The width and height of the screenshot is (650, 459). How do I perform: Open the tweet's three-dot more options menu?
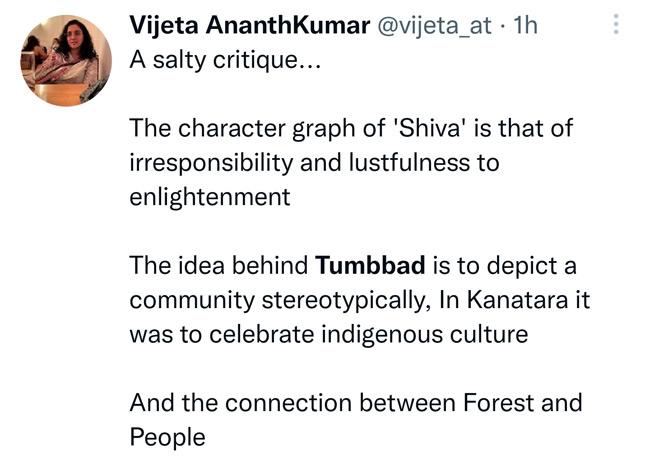(x=617, y=24)
